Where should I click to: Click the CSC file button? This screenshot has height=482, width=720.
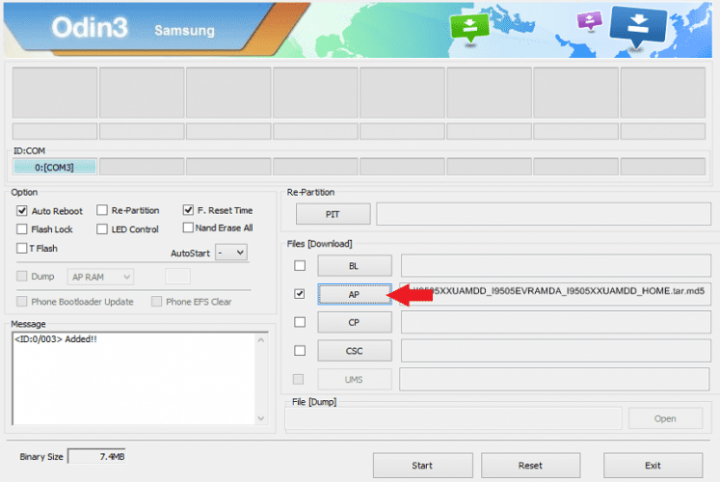pos(354,351)
